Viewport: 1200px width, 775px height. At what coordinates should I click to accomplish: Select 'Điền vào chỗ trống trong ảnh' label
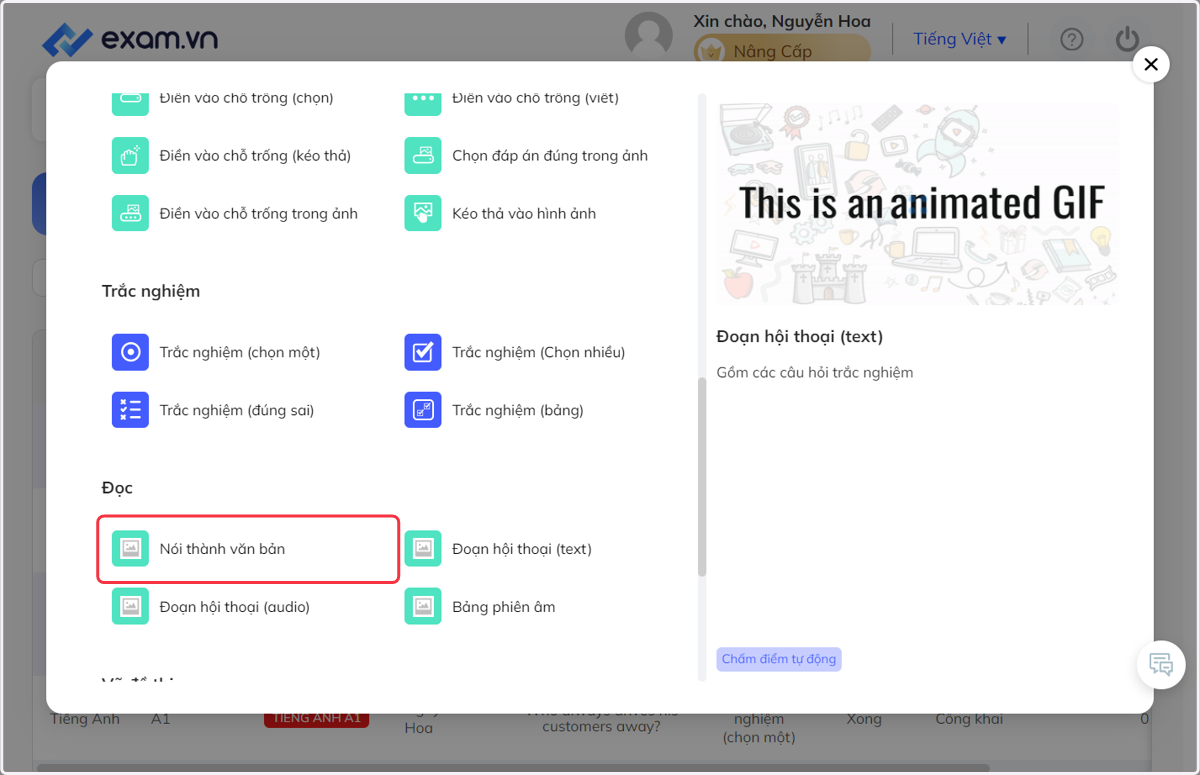pos(259,213)
